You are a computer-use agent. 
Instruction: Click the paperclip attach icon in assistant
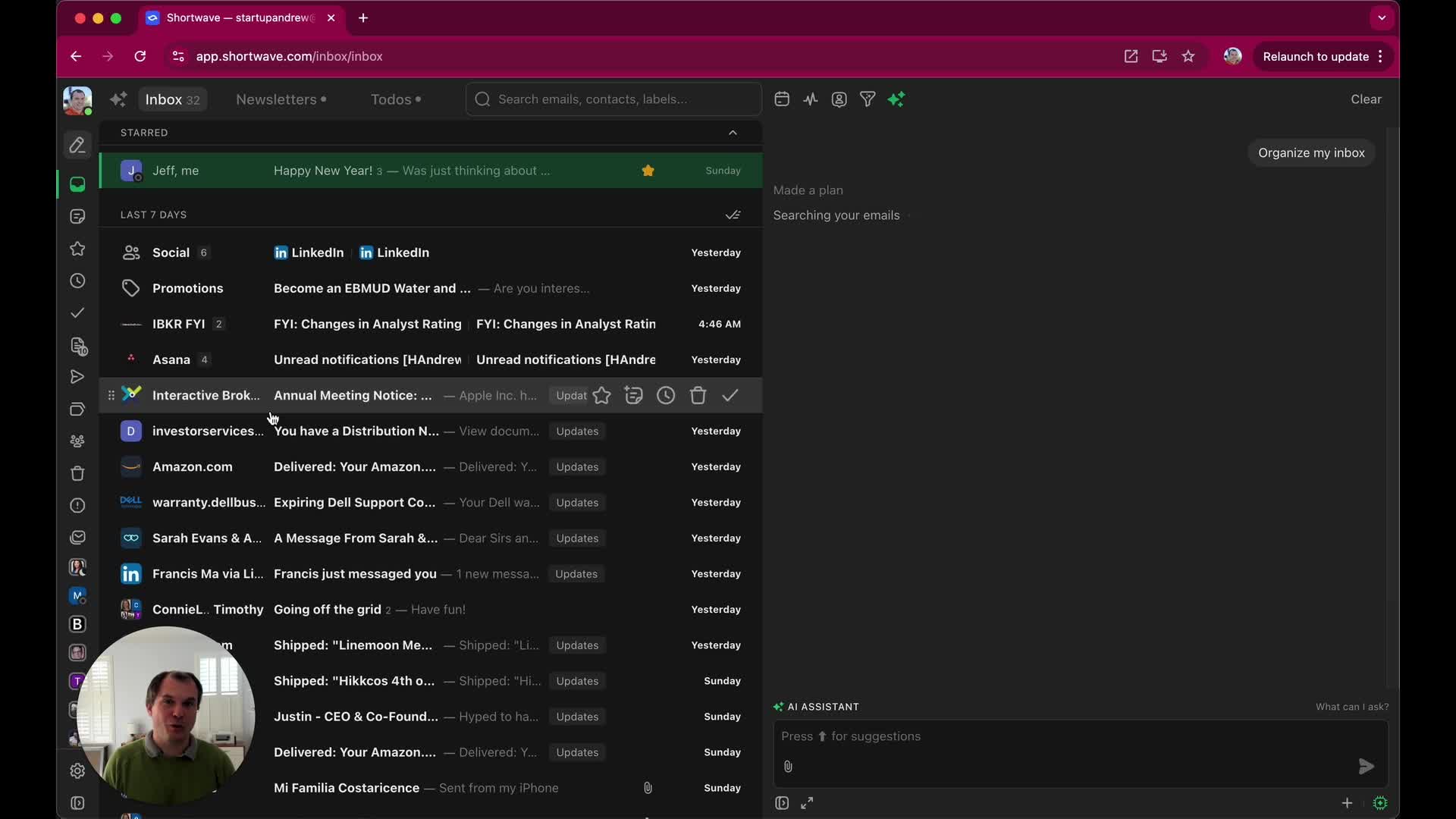(788, 767)
